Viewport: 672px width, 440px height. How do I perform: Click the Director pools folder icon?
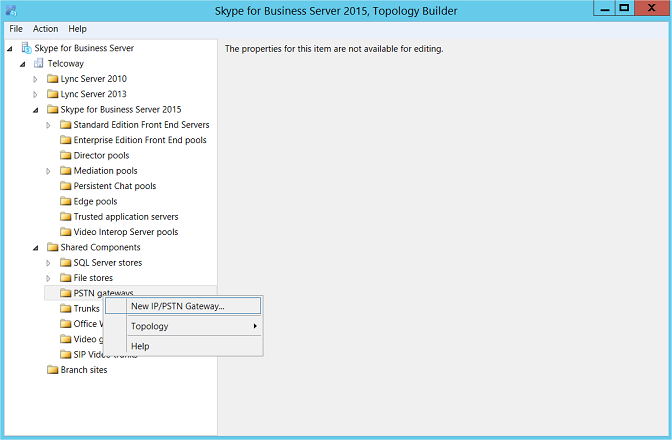(x=65, y=156)
